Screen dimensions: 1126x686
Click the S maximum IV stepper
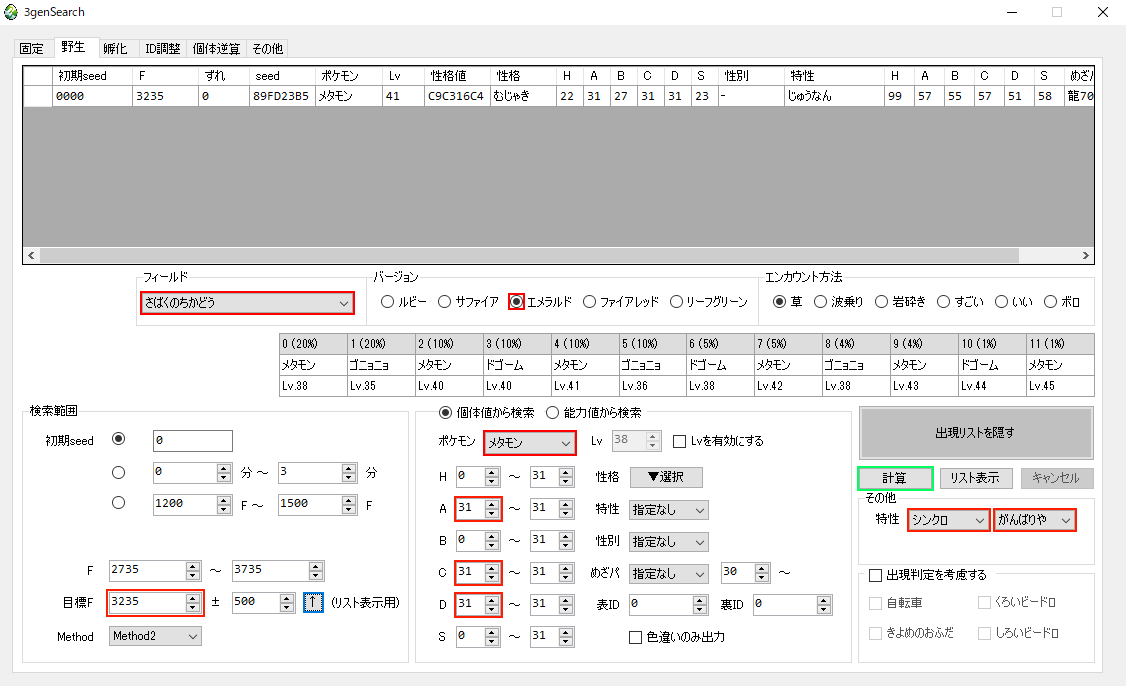(567, 636)
